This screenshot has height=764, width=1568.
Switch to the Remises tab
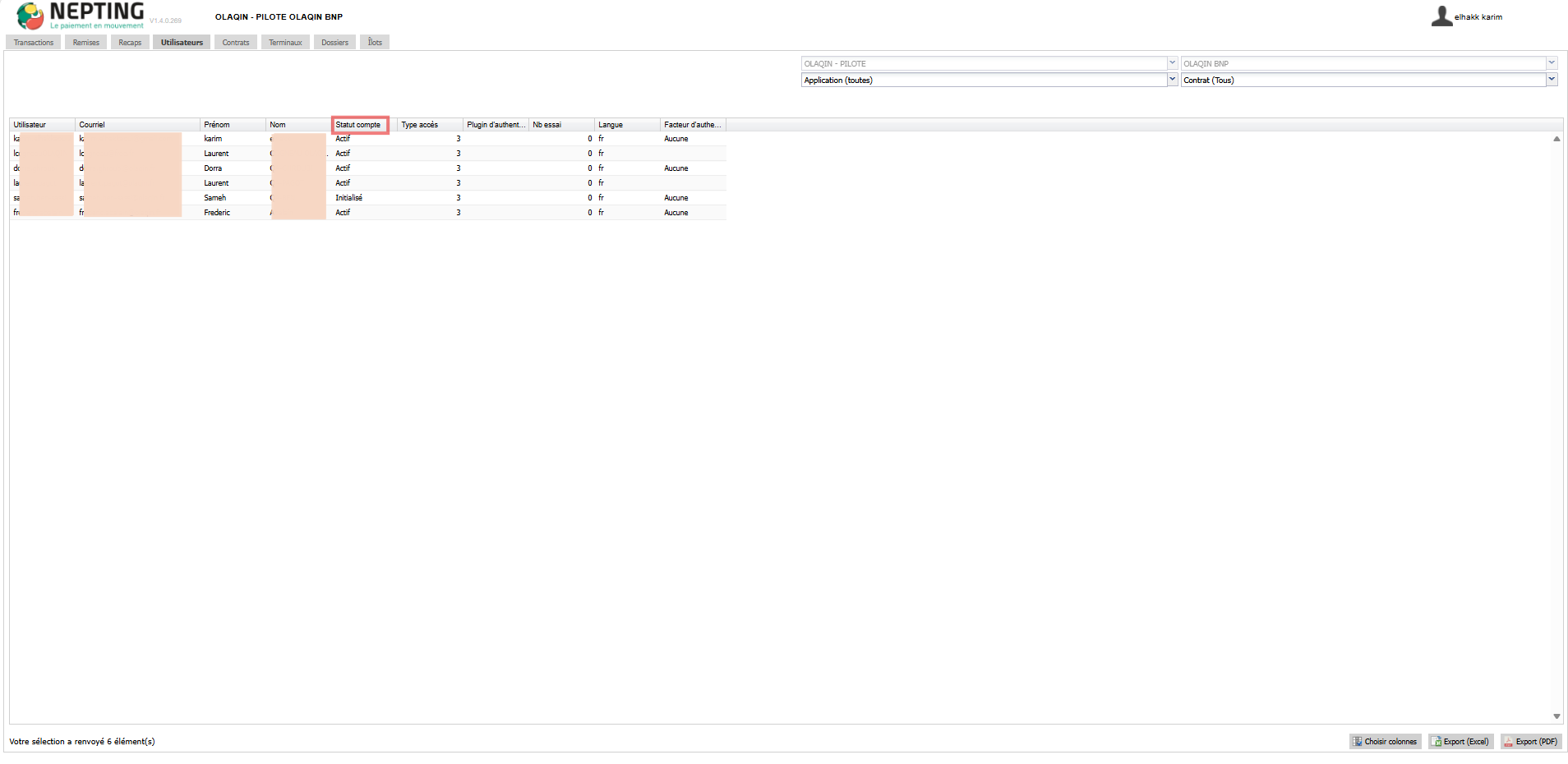coord(86,43)
